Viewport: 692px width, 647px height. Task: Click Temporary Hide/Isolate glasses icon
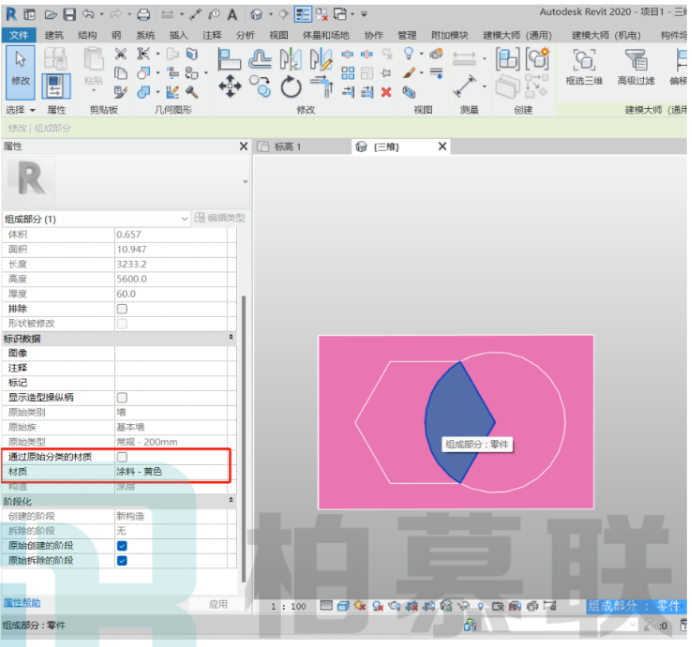point(463,606)
